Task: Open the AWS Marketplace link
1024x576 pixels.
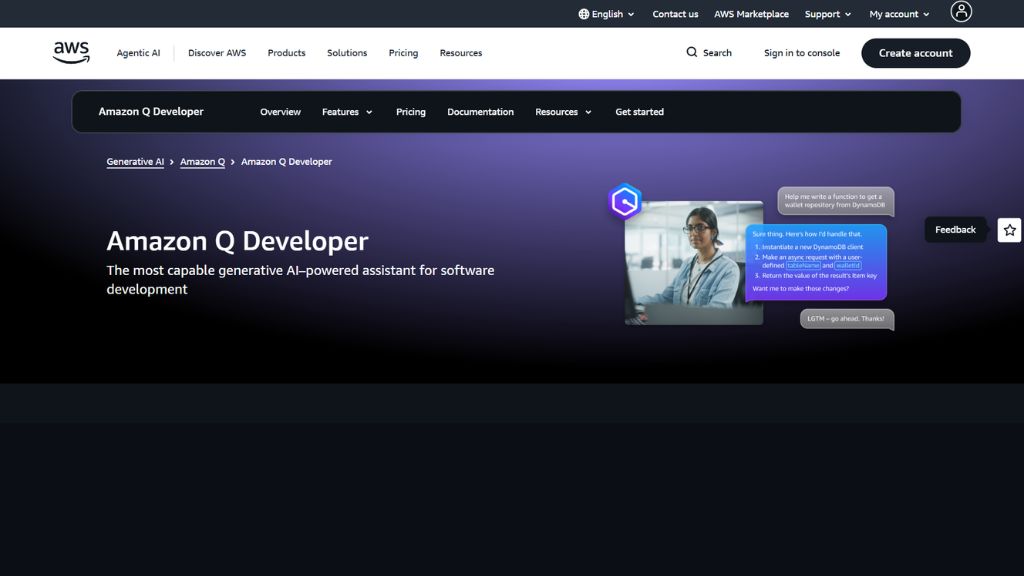Action: pos(751,14)
